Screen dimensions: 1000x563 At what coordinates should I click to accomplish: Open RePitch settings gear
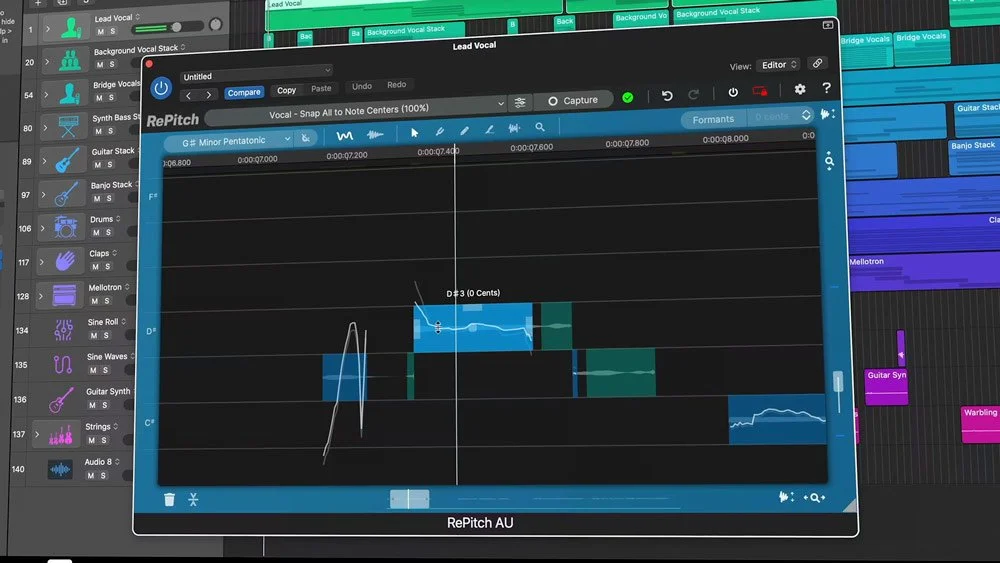(x=800, y=89)
